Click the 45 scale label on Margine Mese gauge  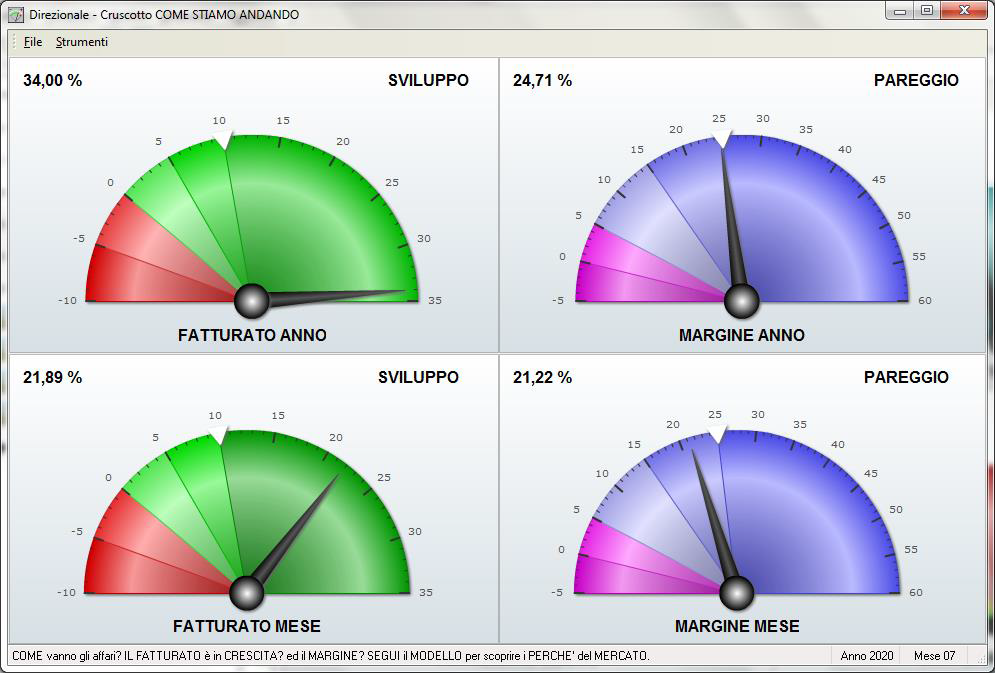pyautogui.click(x=871, y=474)
